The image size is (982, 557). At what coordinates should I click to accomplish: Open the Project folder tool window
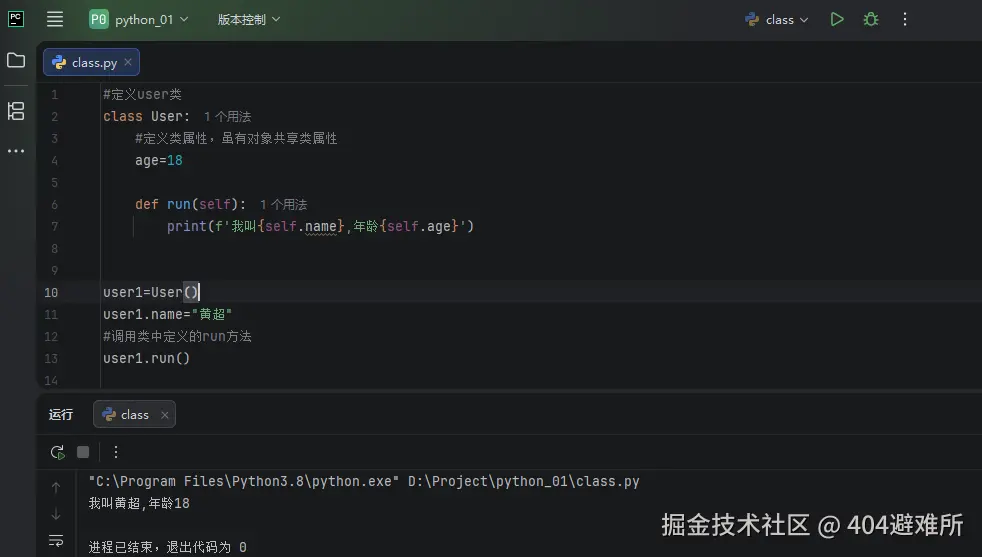[x=16, y=61]
